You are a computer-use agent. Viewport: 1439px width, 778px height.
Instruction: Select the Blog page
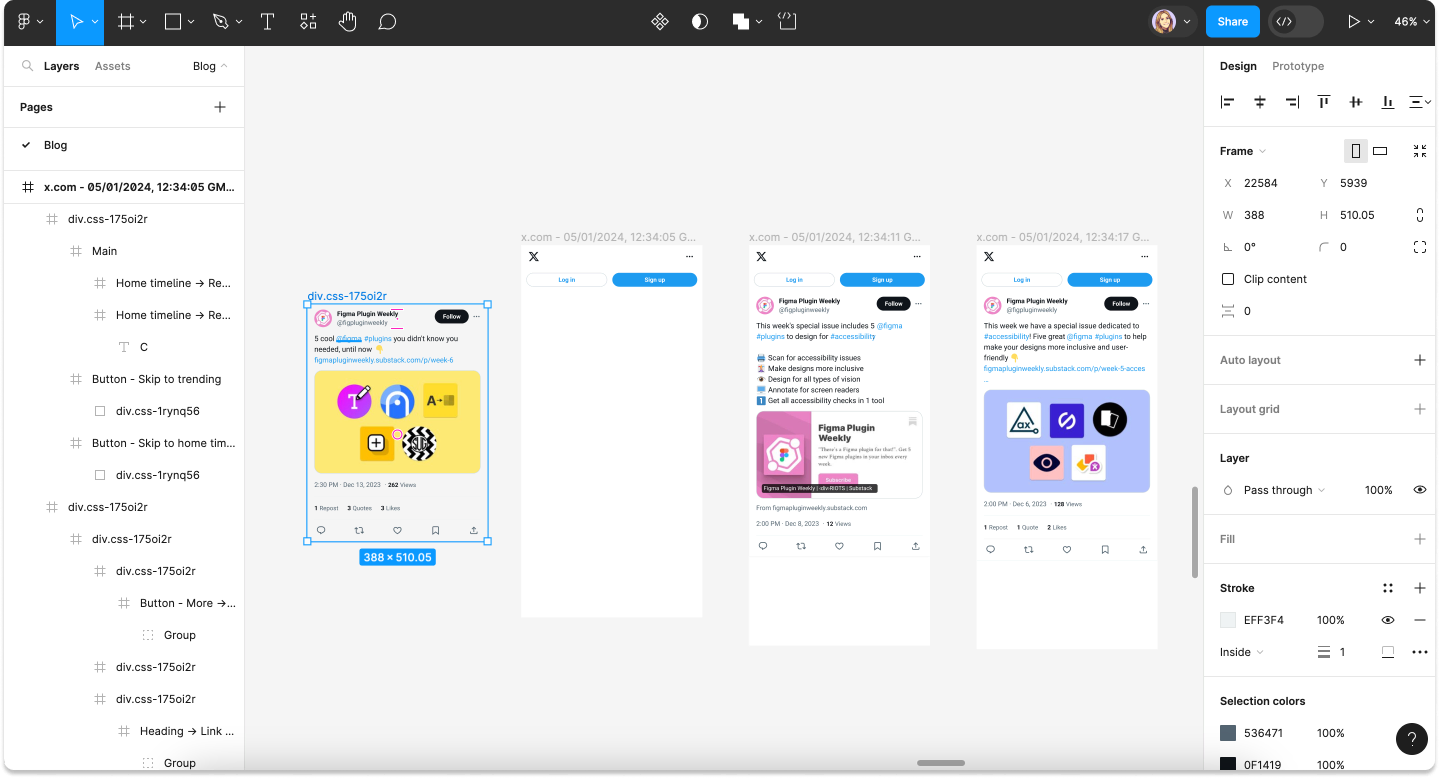coord(124,145)
